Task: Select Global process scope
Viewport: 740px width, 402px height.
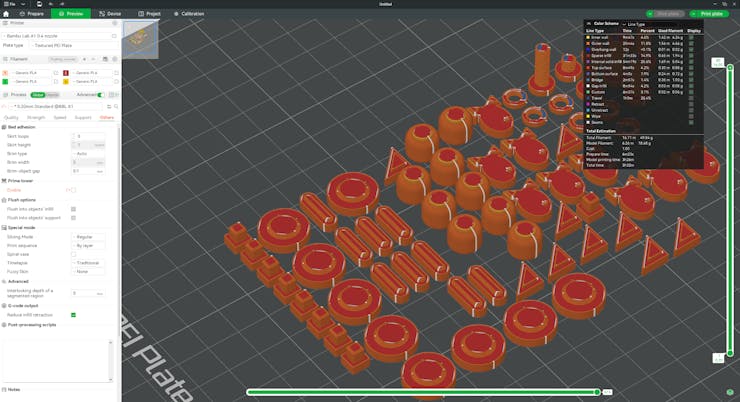Action: coord(38,95)
